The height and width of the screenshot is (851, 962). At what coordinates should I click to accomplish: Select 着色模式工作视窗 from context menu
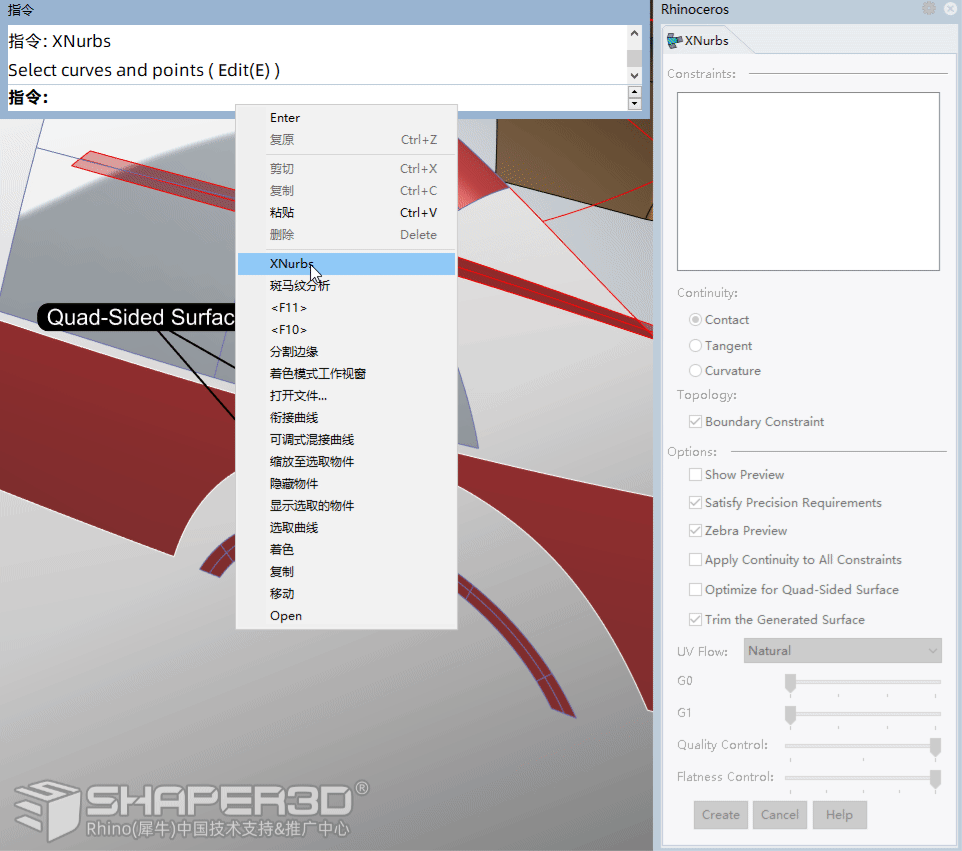click(x=347, y=374)
